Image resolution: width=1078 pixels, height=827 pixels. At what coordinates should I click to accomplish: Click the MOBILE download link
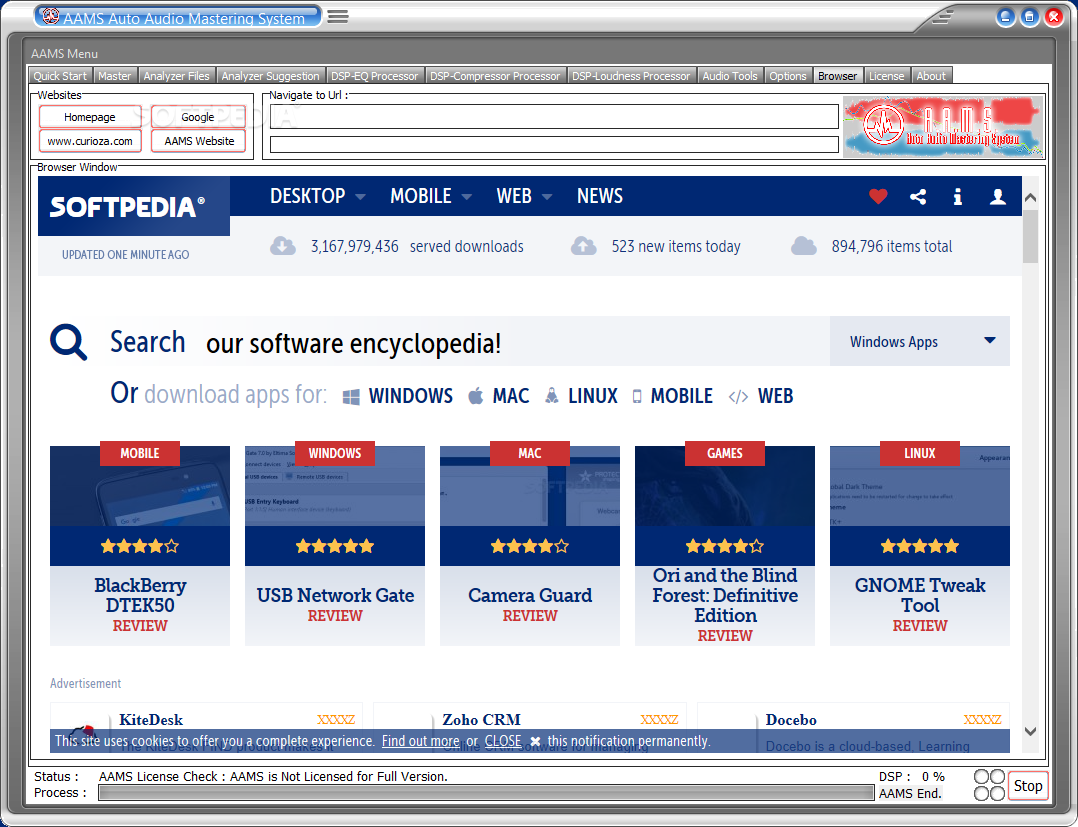click(681, 396)
